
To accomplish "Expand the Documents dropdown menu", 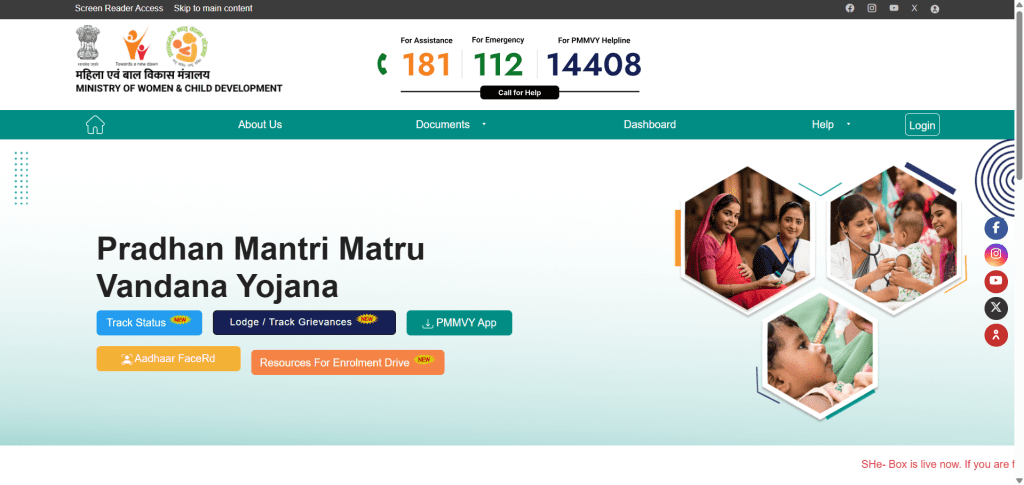I will 451,125.
